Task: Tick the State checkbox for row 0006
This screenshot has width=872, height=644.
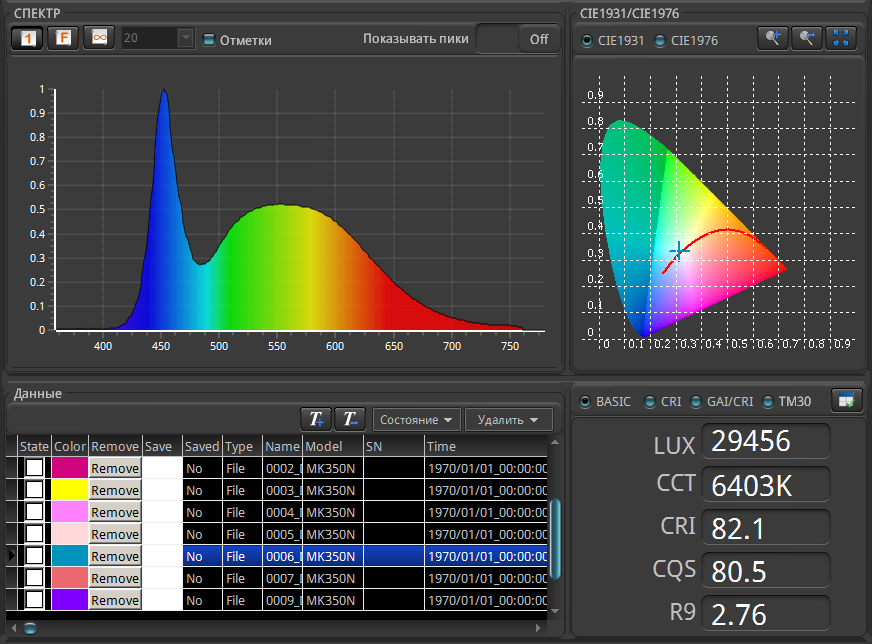Action: (x=35, y=556)
